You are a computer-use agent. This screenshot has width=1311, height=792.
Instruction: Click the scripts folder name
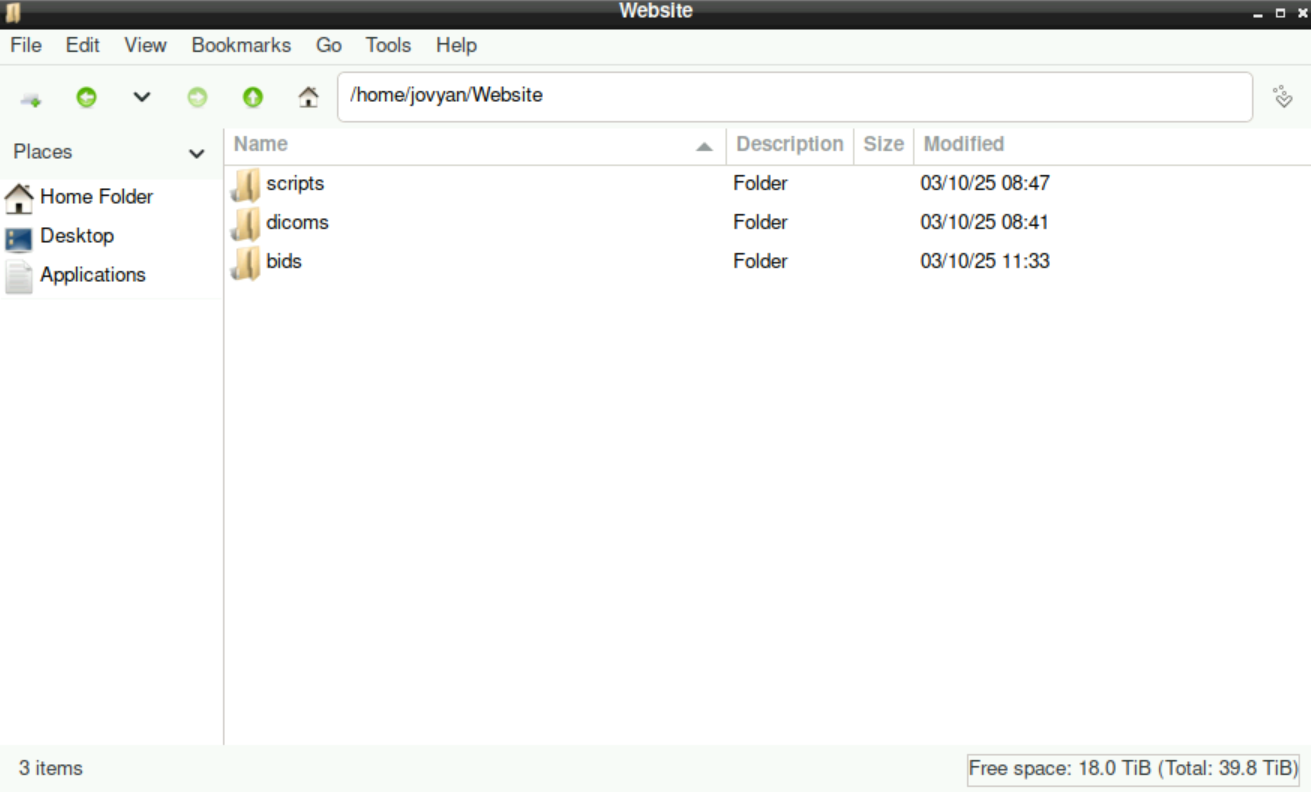[x=295, y=184]
